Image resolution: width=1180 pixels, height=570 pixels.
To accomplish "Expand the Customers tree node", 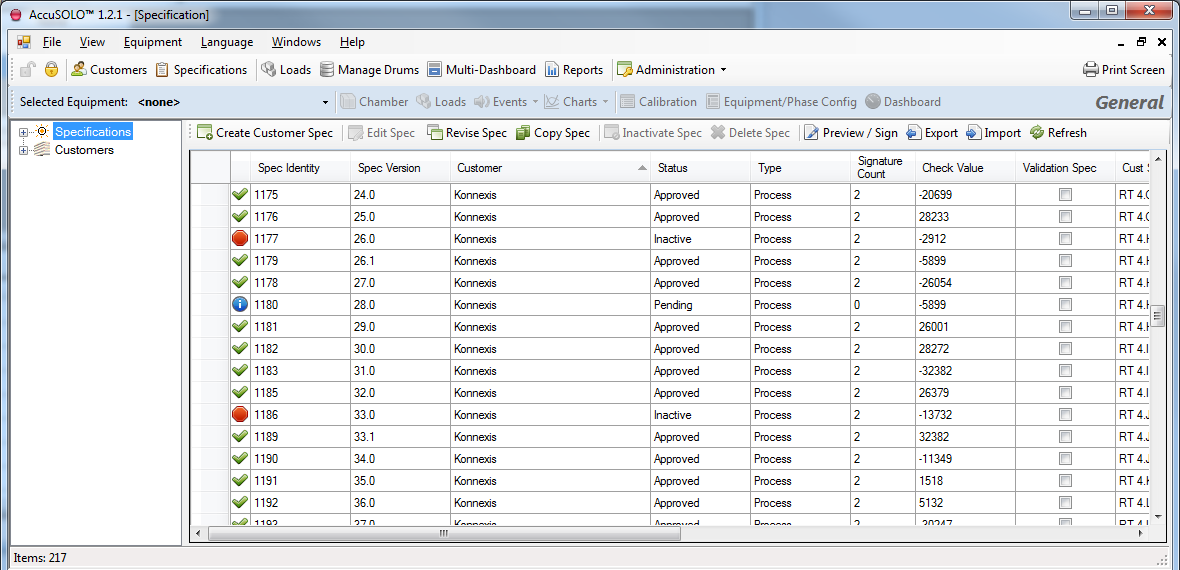I will (x=23, y=150).
